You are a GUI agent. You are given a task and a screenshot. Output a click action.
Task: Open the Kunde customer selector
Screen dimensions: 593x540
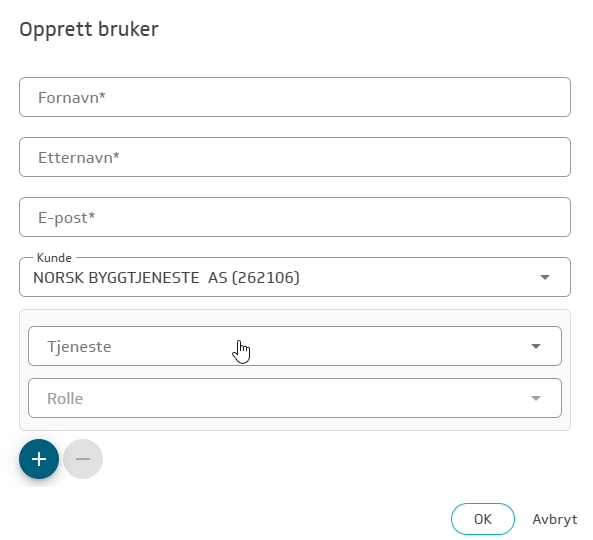[x=295, y=277]
